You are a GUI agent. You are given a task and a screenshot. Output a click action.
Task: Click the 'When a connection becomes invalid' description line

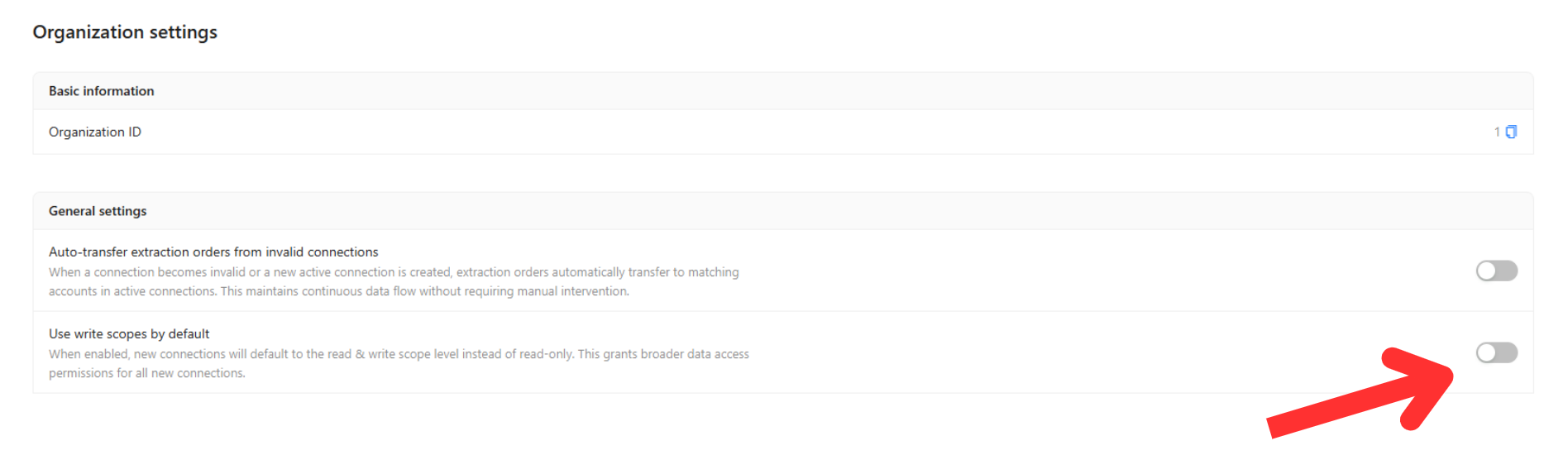coord(394,272)
